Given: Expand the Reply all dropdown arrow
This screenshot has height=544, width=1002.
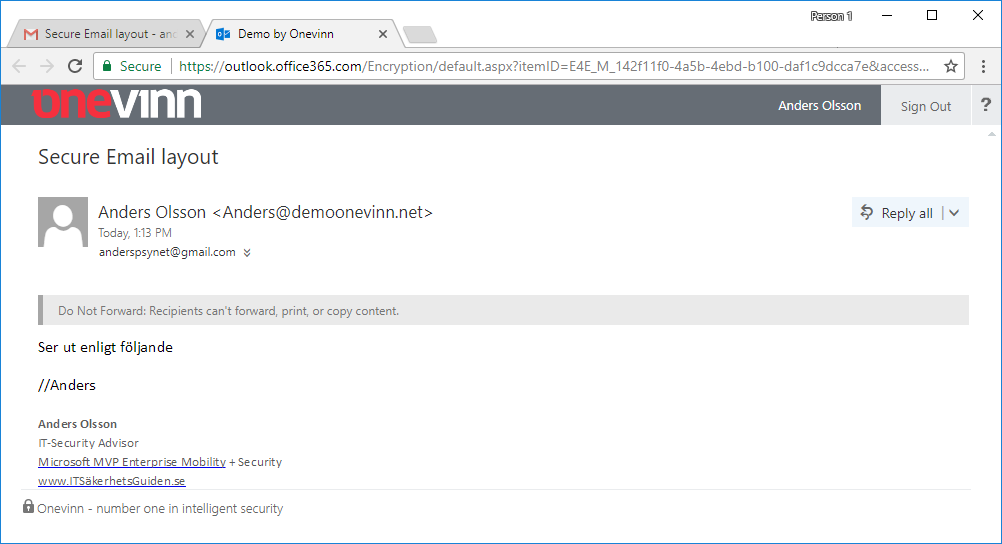Looking at the screenshot, I should click(954, 213).
